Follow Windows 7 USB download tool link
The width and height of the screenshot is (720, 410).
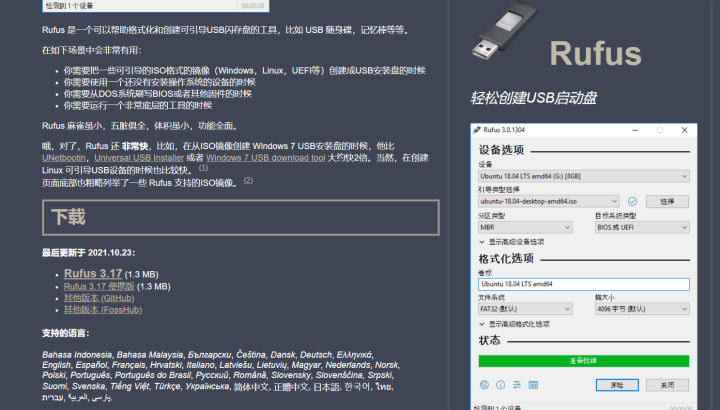pyautogui.click(x=265, y=158)
